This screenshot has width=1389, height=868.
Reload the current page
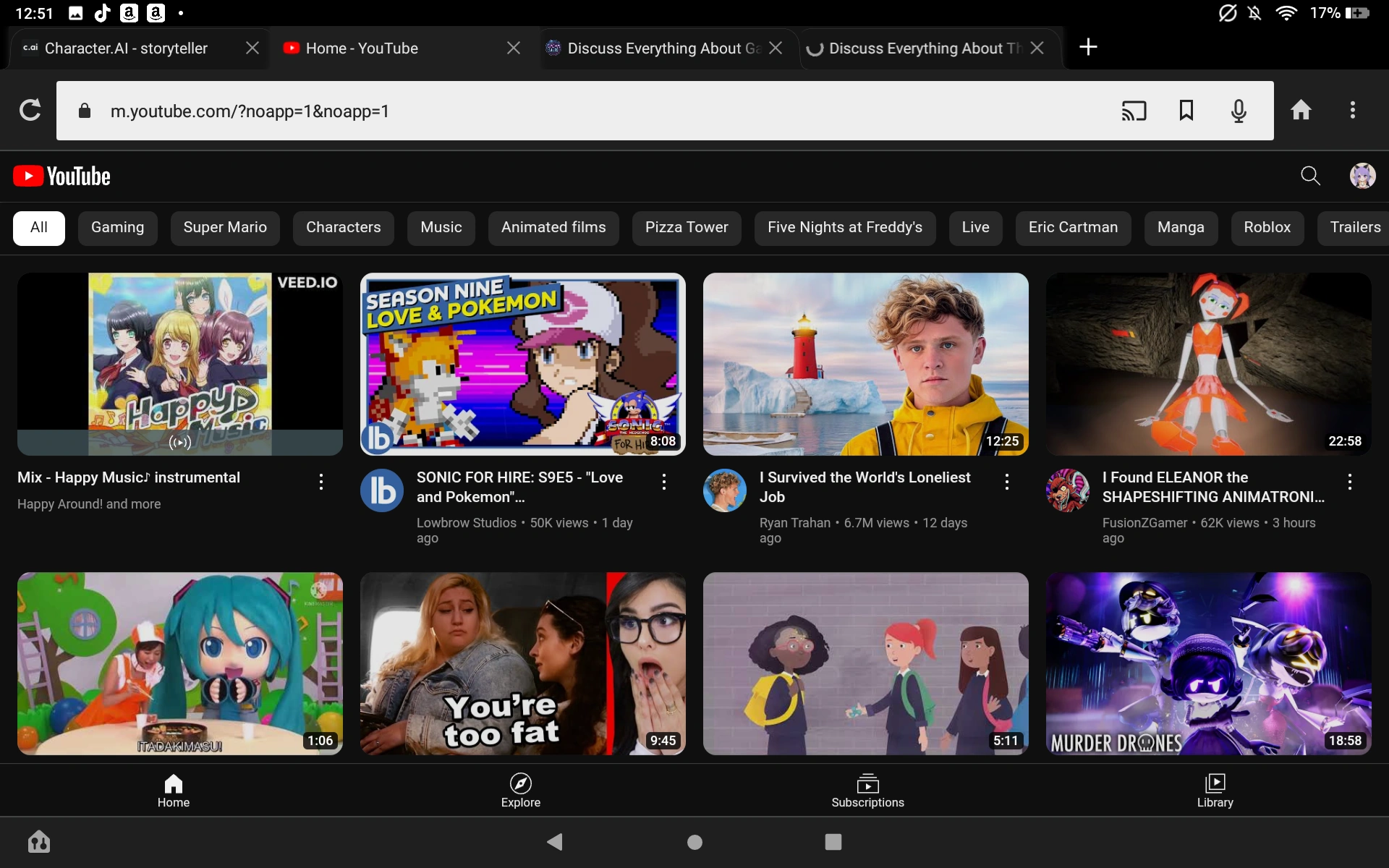[30, 111]
